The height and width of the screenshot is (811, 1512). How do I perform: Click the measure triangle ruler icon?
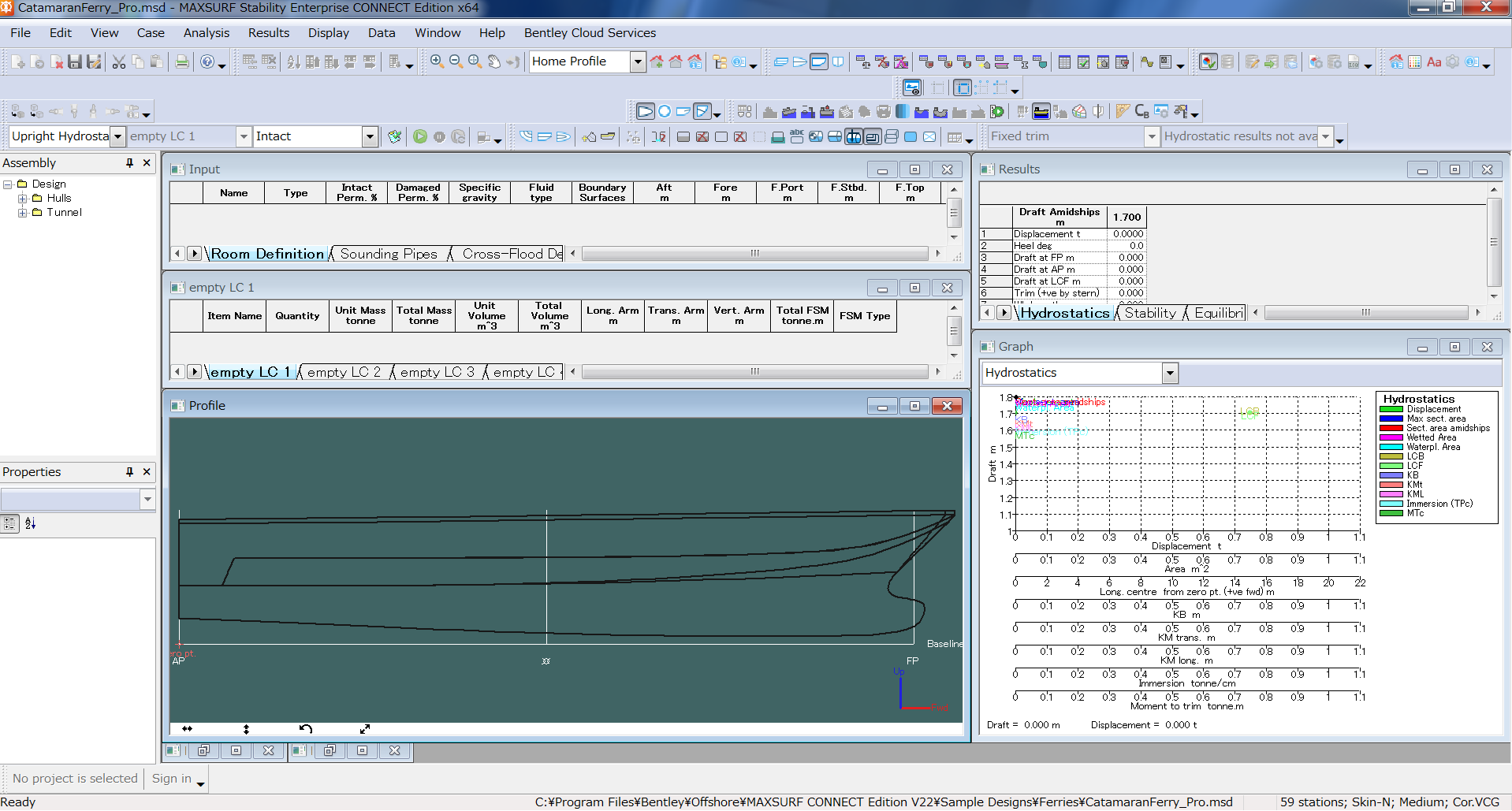1123,112
